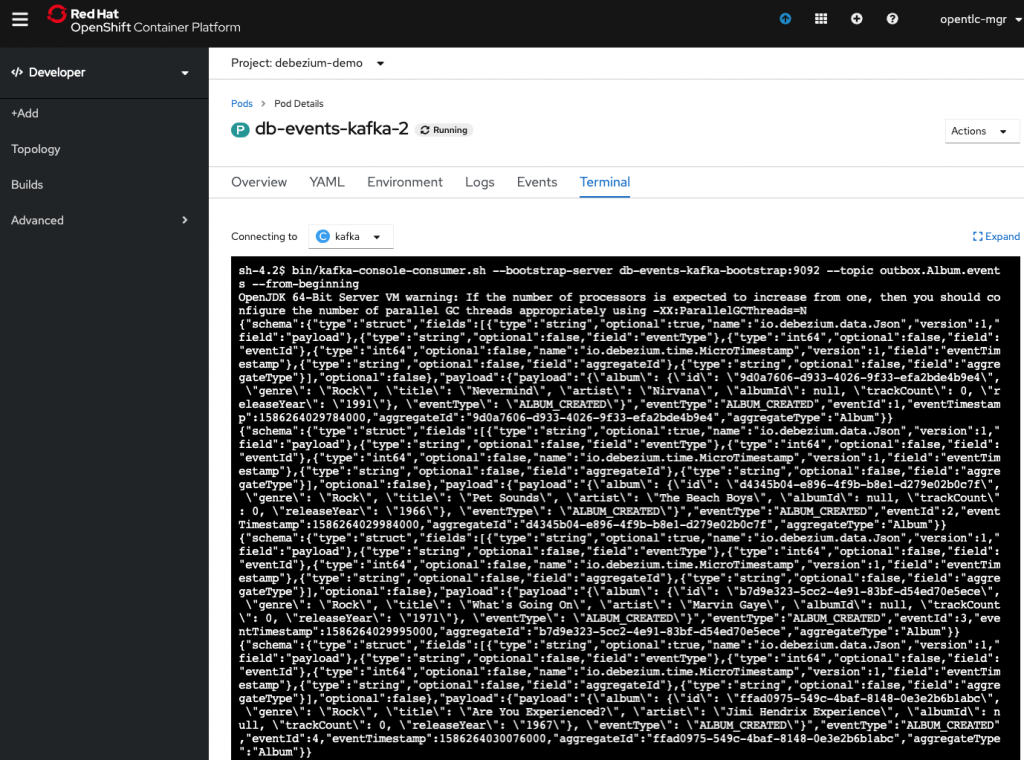
Task: Select the kafka container dropdown
Action: 350,237
